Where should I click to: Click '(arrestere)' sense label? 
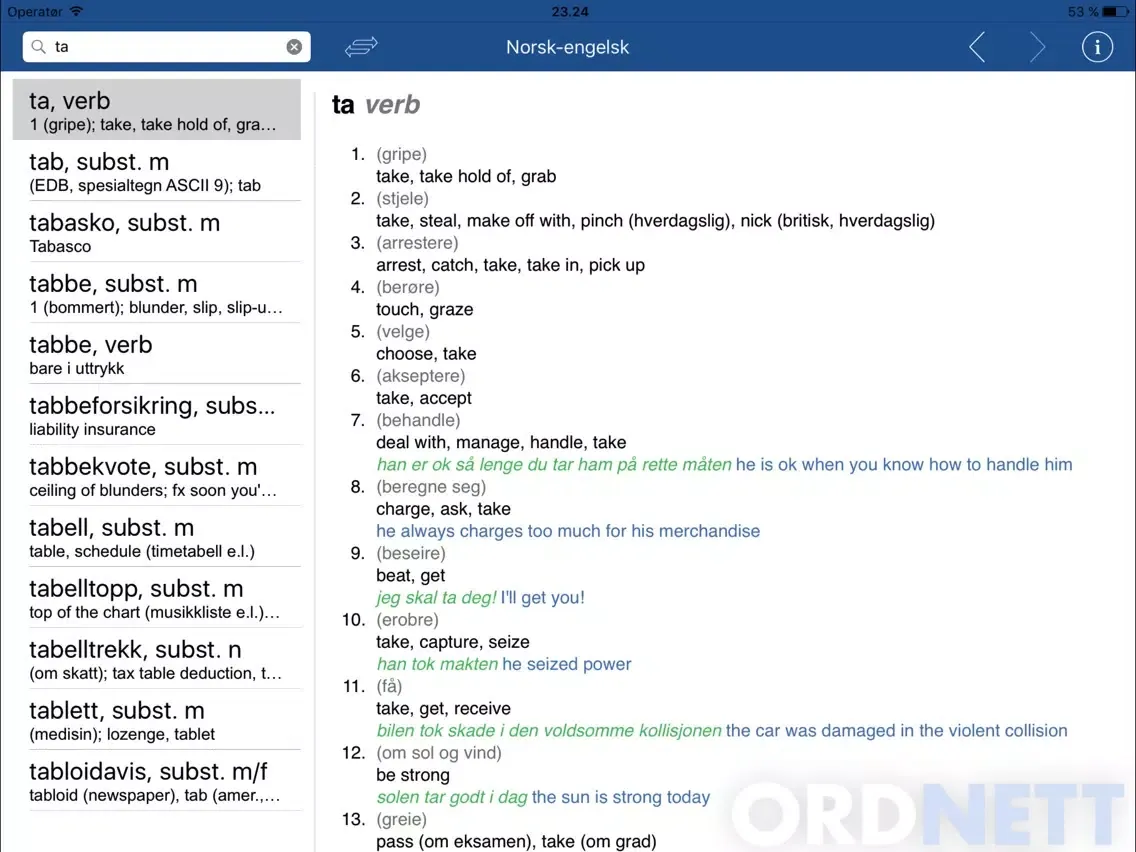point(417,243)
